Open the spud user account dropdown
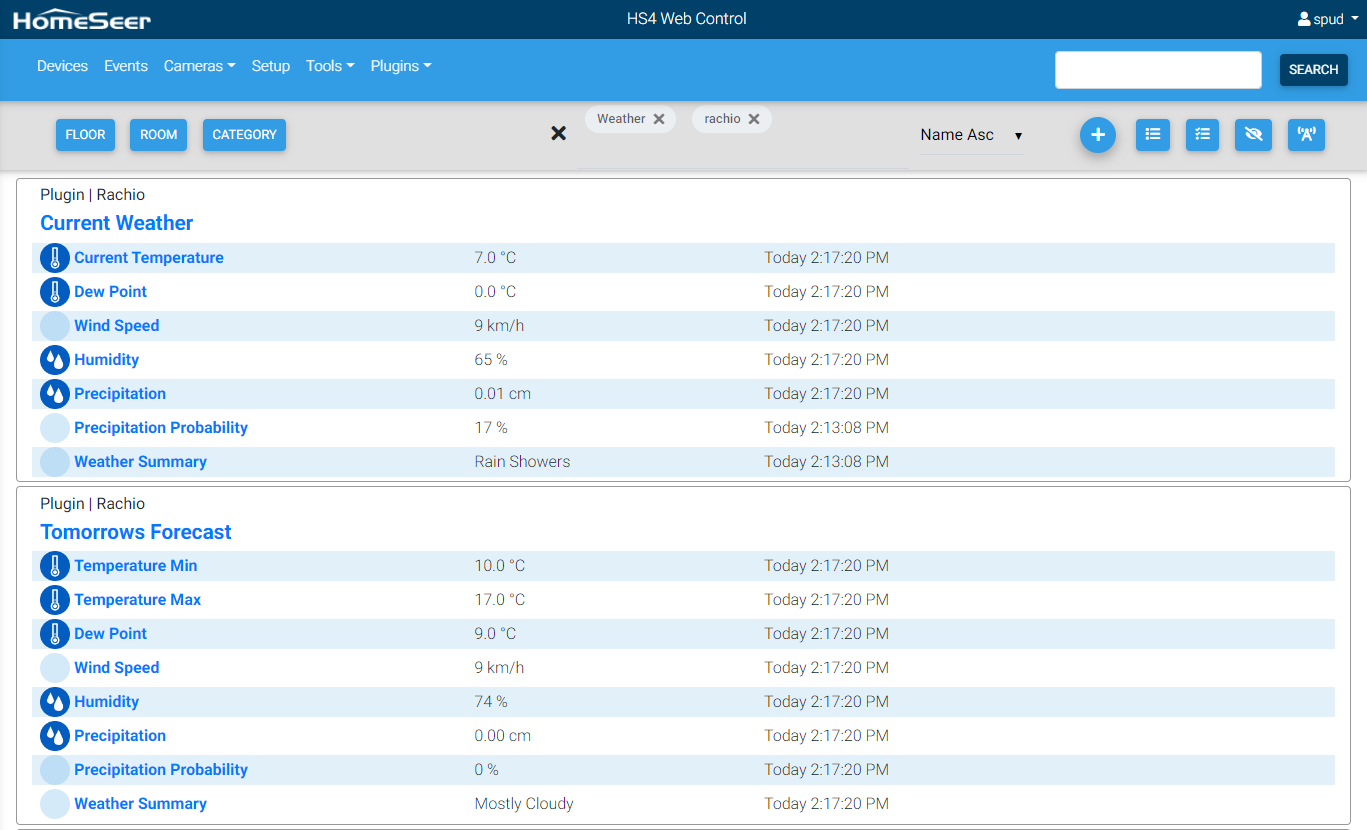This screenshot has height=830, width=1367. coord(1328,19)
